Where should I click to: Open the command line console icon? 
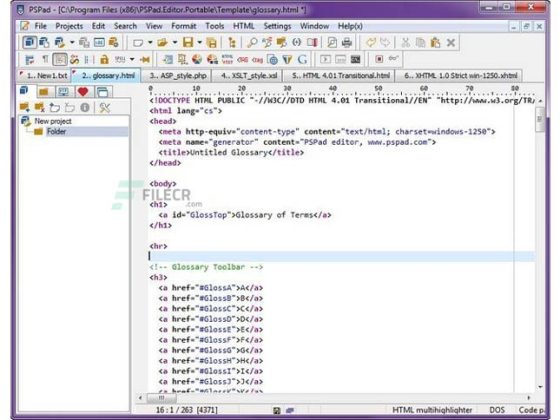click(355, 59)
